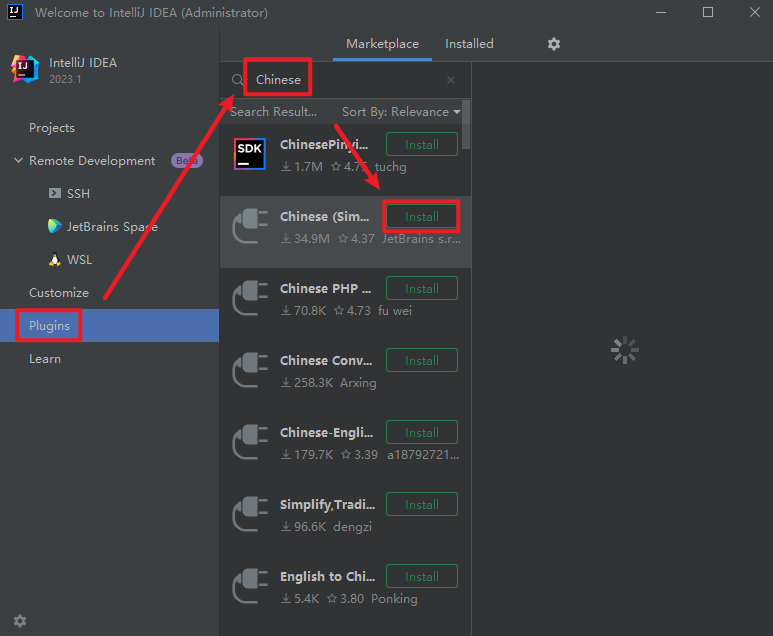Click the 2023.1 version text
The image size is (773, 636).
[65, 79]
